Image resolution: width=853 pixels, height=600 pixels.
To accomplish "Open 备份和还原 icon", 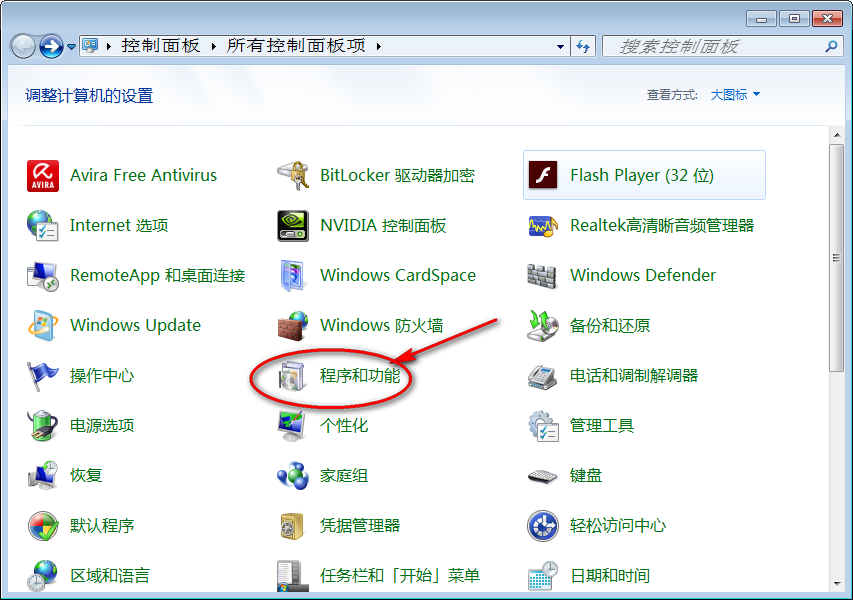I will coord(543,326).
